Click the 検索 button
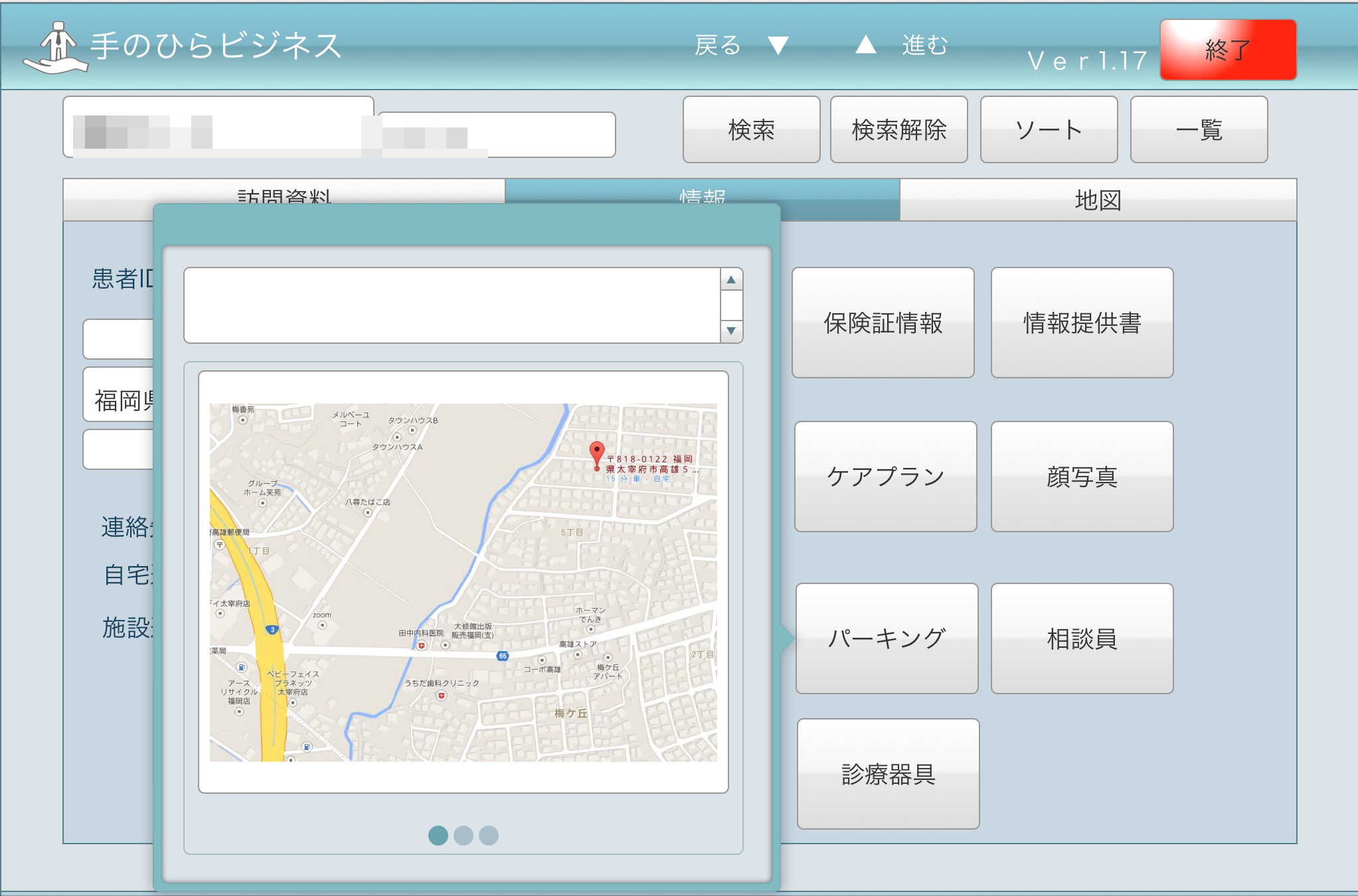The width and height of the screenshot is (1358, 896). 751,130
